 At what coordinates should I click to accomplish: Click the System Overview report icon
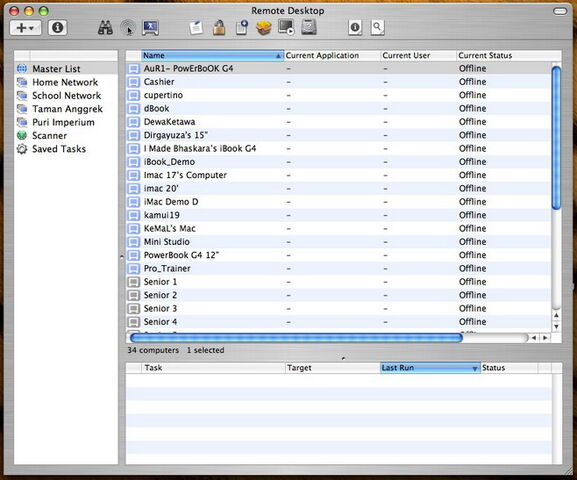355,28
